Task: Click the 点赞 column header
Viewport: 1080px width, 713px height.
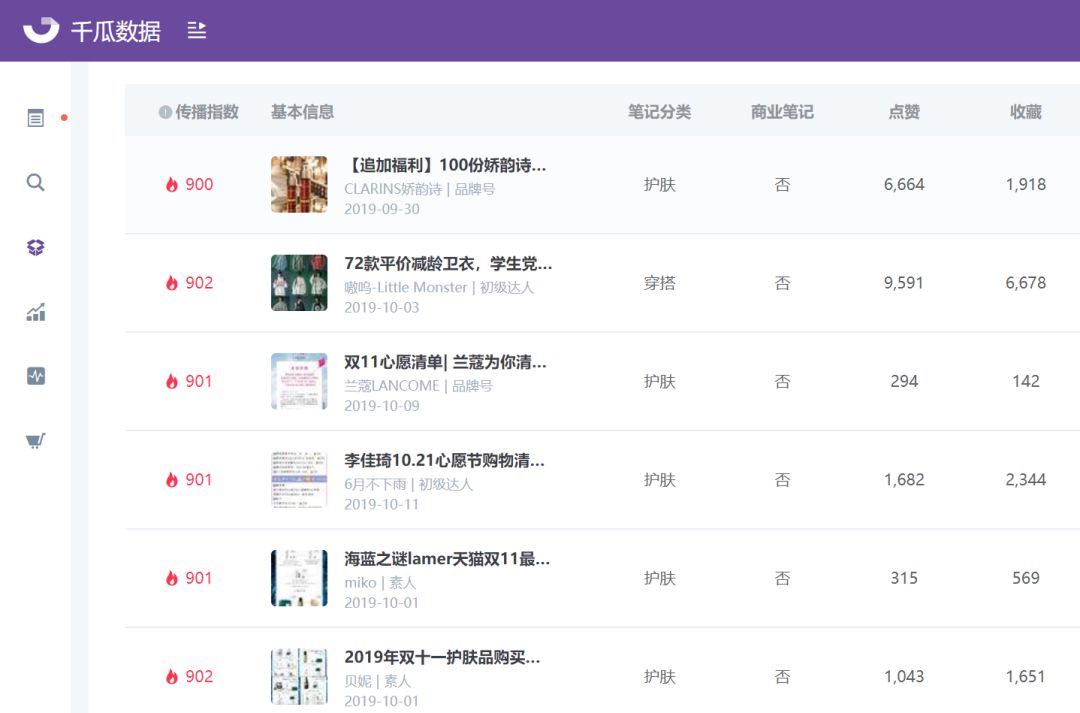Action: 904,112
